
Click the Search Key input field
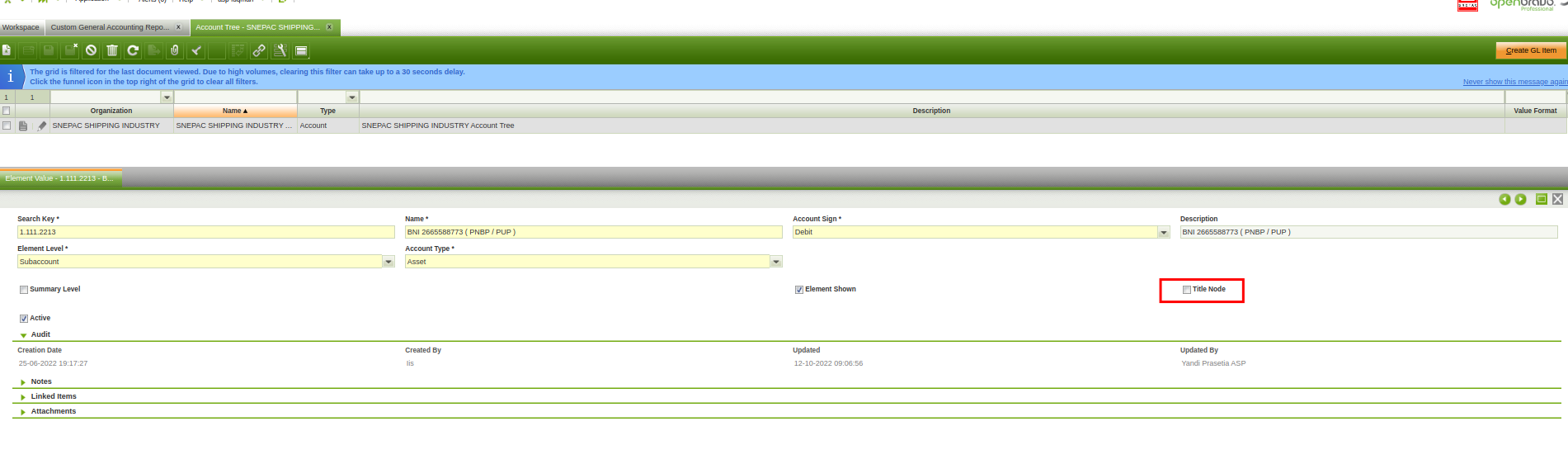coord(205,232)
